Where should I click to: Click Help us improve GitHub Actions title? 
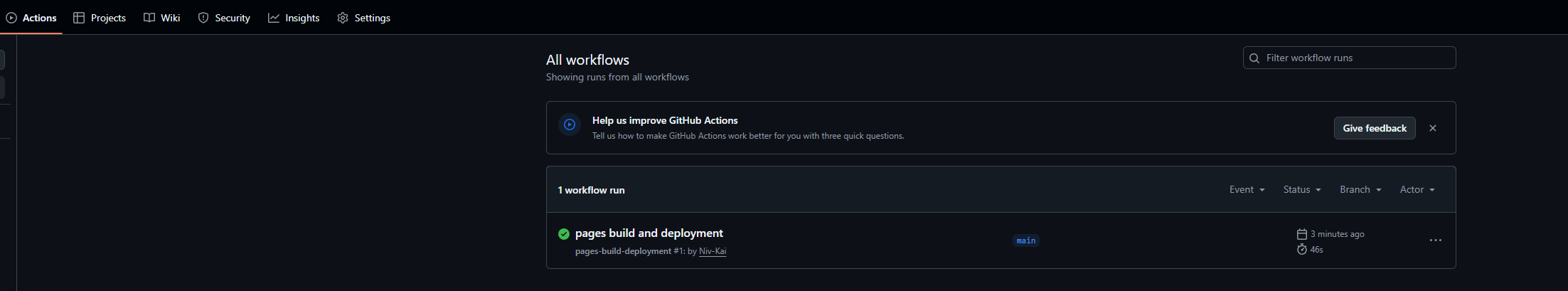tap(665, 120)
